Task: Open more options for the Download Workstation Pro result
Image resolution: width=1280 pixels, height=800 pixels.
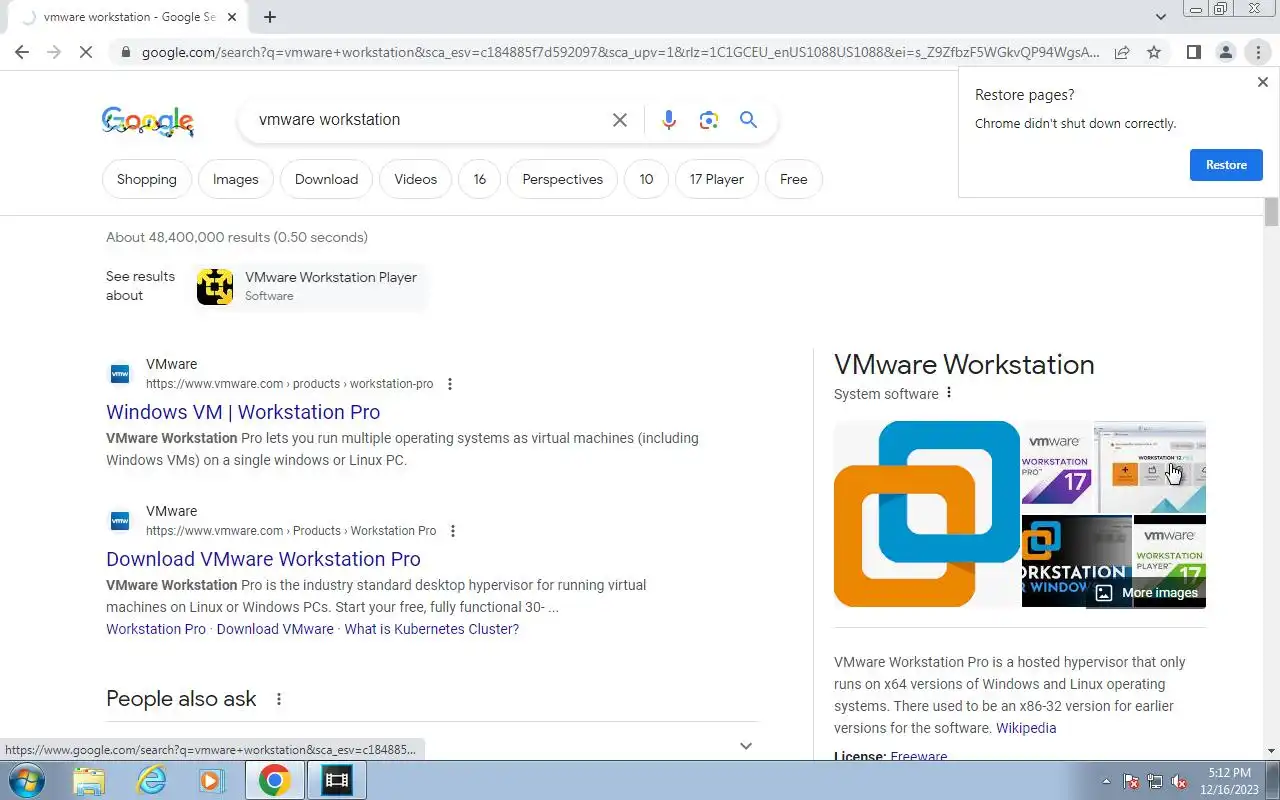Action: [453, 531]
